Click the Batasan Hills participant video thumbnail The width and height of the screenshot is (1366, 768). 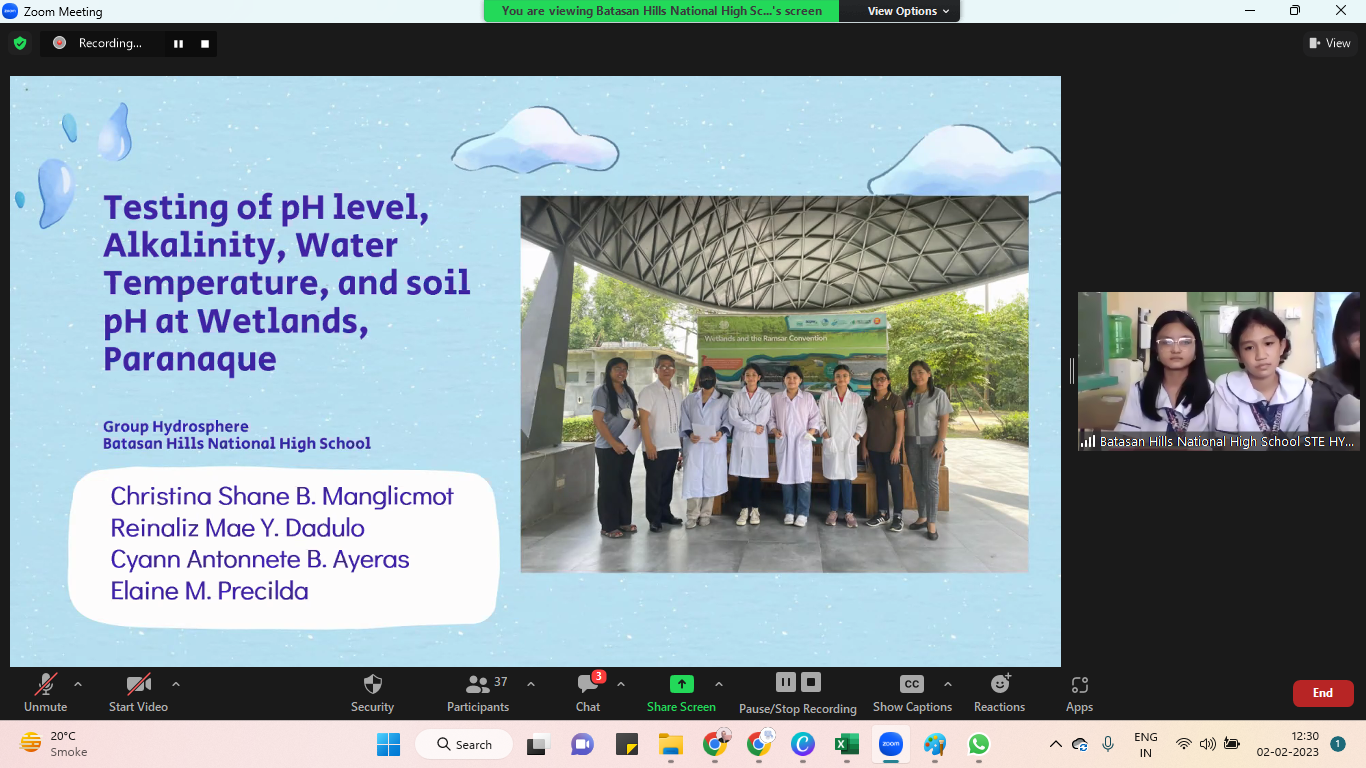1218,370
